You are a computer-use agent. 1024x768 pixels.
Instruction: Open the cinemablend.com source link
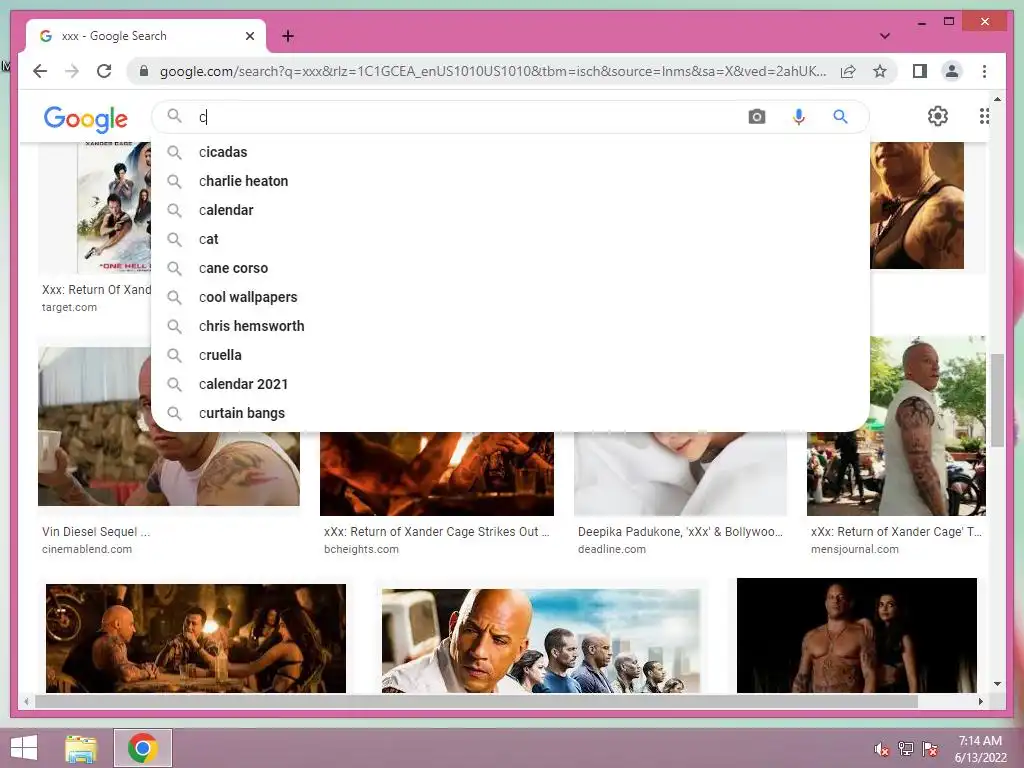pos(87,549)
